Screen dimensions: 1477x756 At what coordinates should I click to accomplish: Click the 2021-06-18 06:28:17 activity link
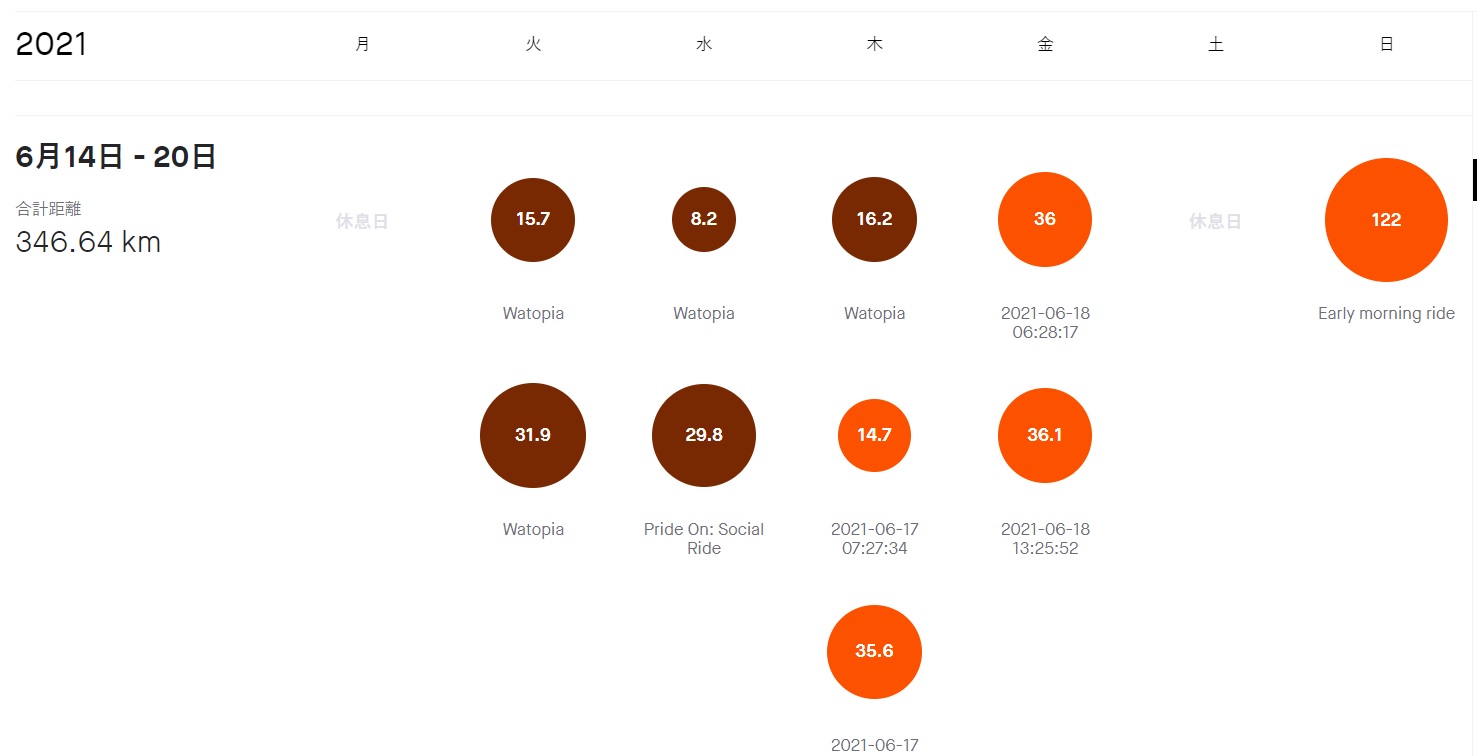(x=1045, y=323)
